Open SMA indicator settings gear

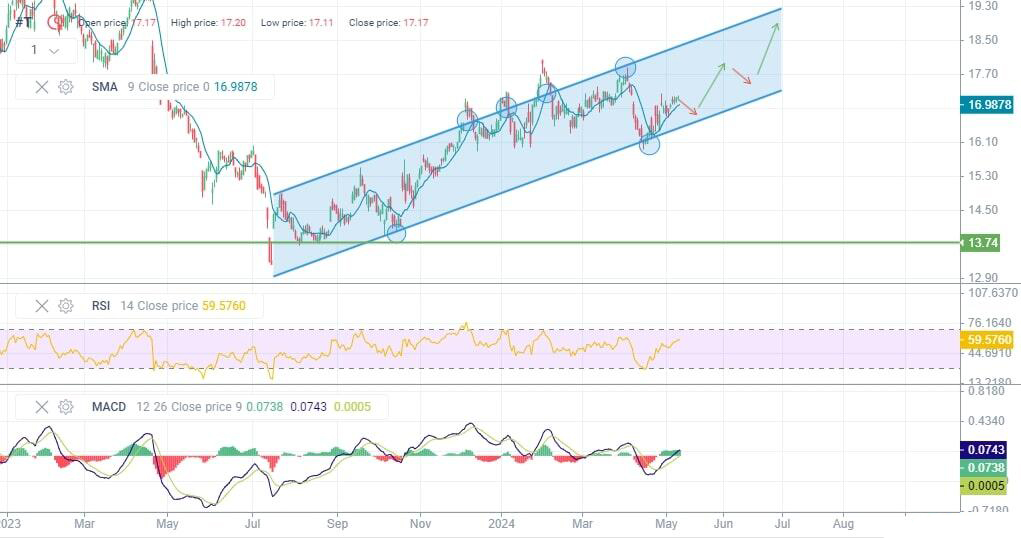[66, 87]
